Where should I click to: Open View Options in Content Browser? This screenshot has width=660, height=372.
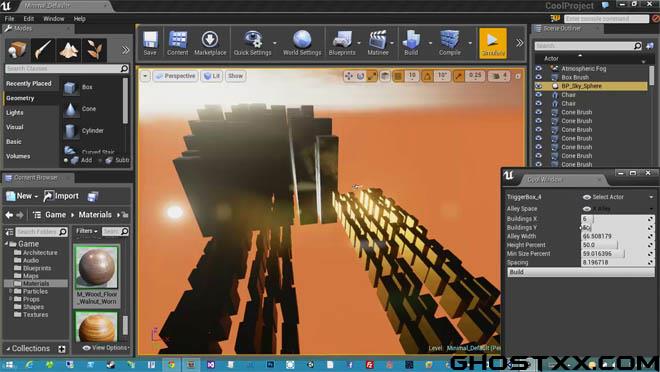(x=106, y=348)
